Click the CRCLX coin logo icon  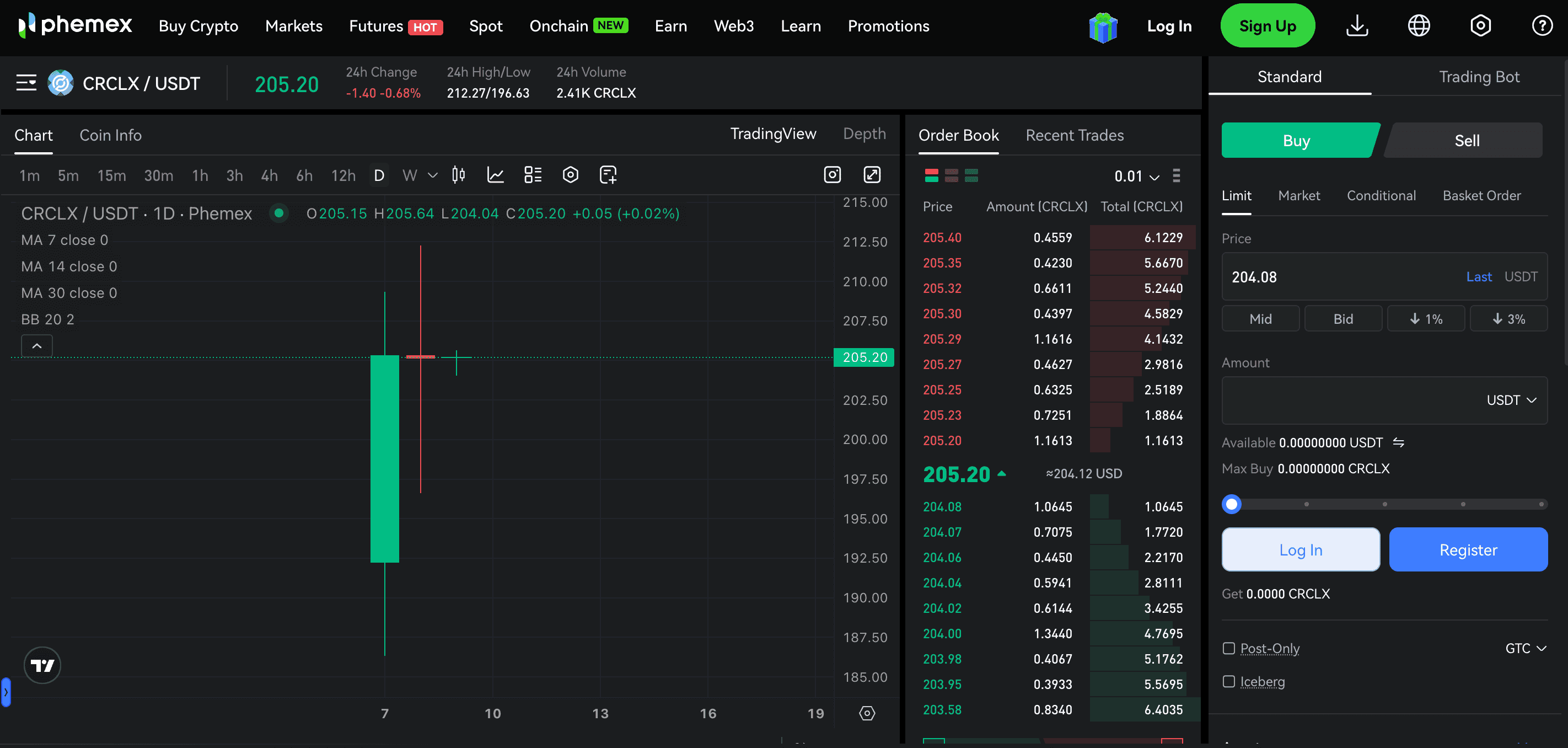60,83
